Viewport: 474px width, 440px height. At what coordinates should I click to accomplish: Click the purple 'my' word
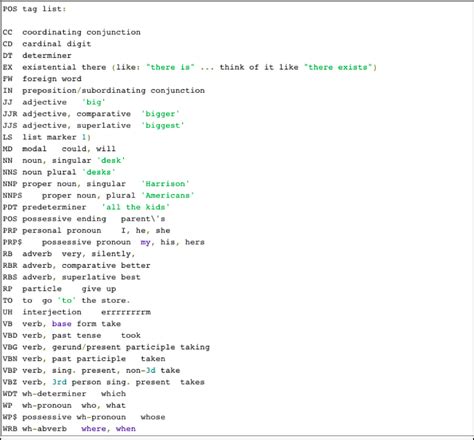click(x=146, y=242)
